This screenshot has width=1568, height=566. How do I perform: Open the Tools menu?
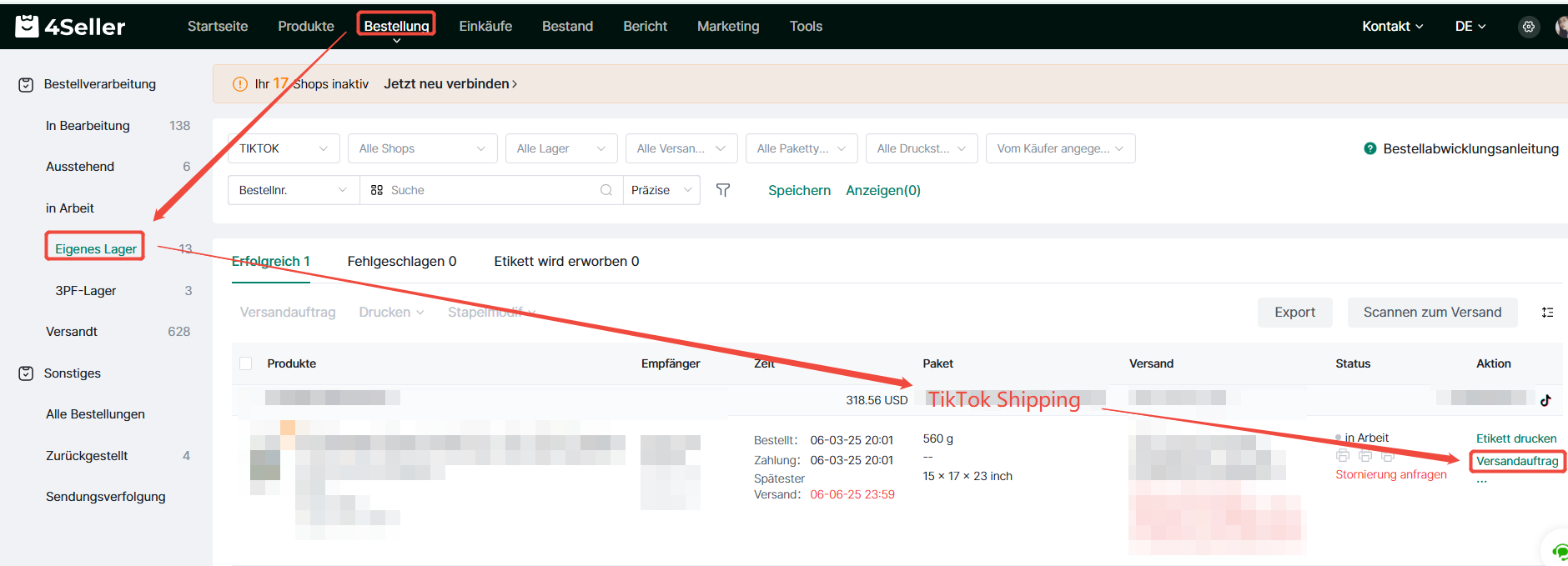click(806, 27)
